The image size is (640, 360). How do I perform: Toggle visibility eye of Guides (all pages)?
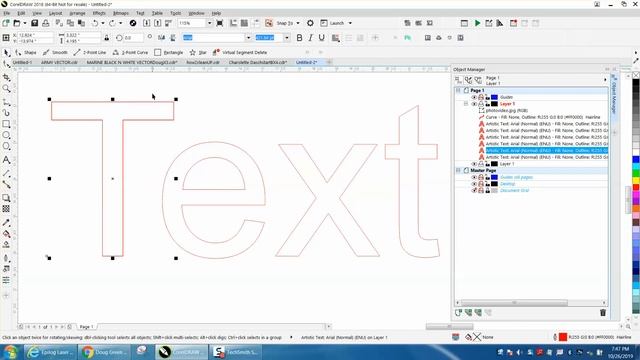(474, 177)
